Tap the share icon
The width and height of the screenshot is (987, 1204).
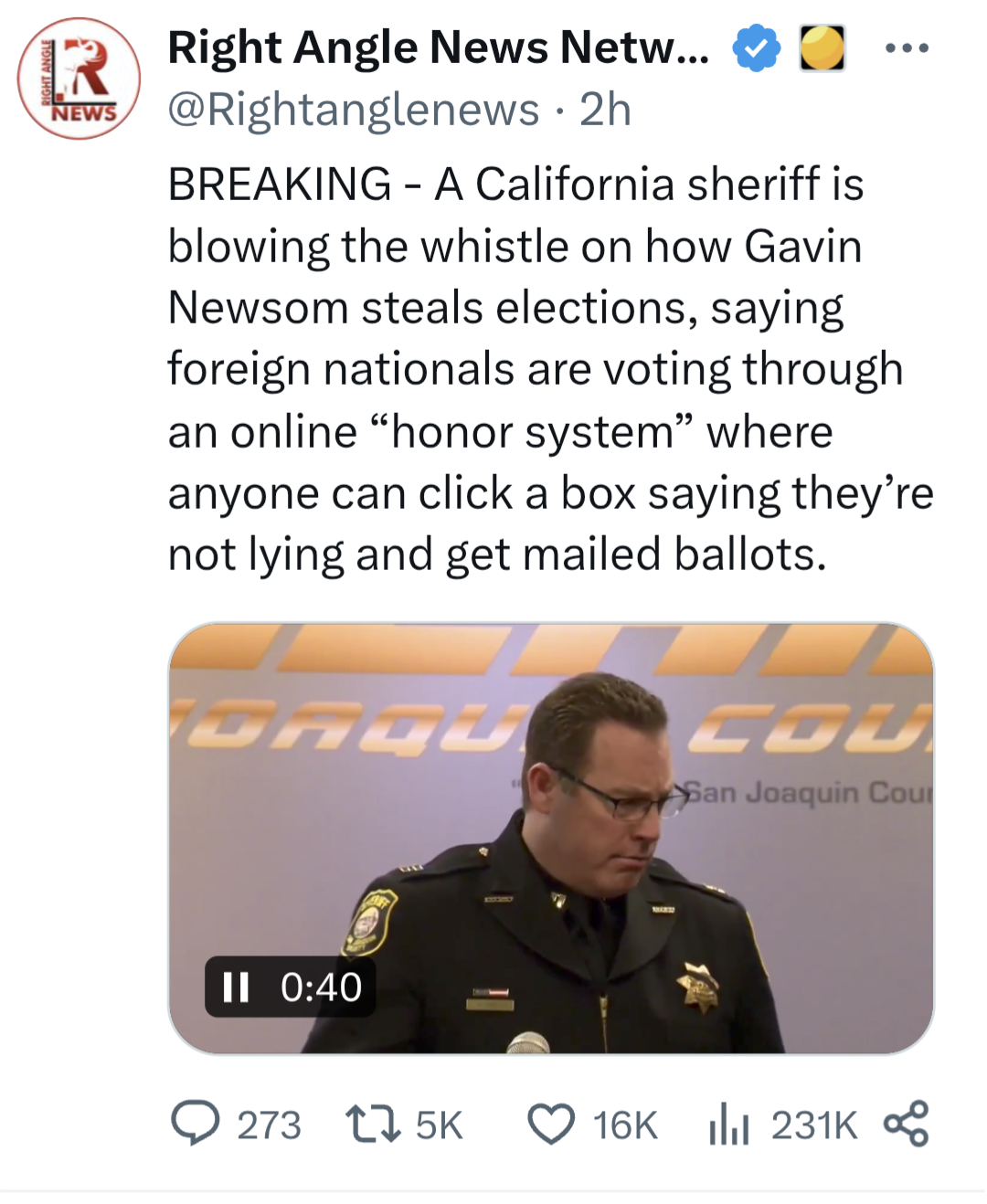click(906, 1124)
